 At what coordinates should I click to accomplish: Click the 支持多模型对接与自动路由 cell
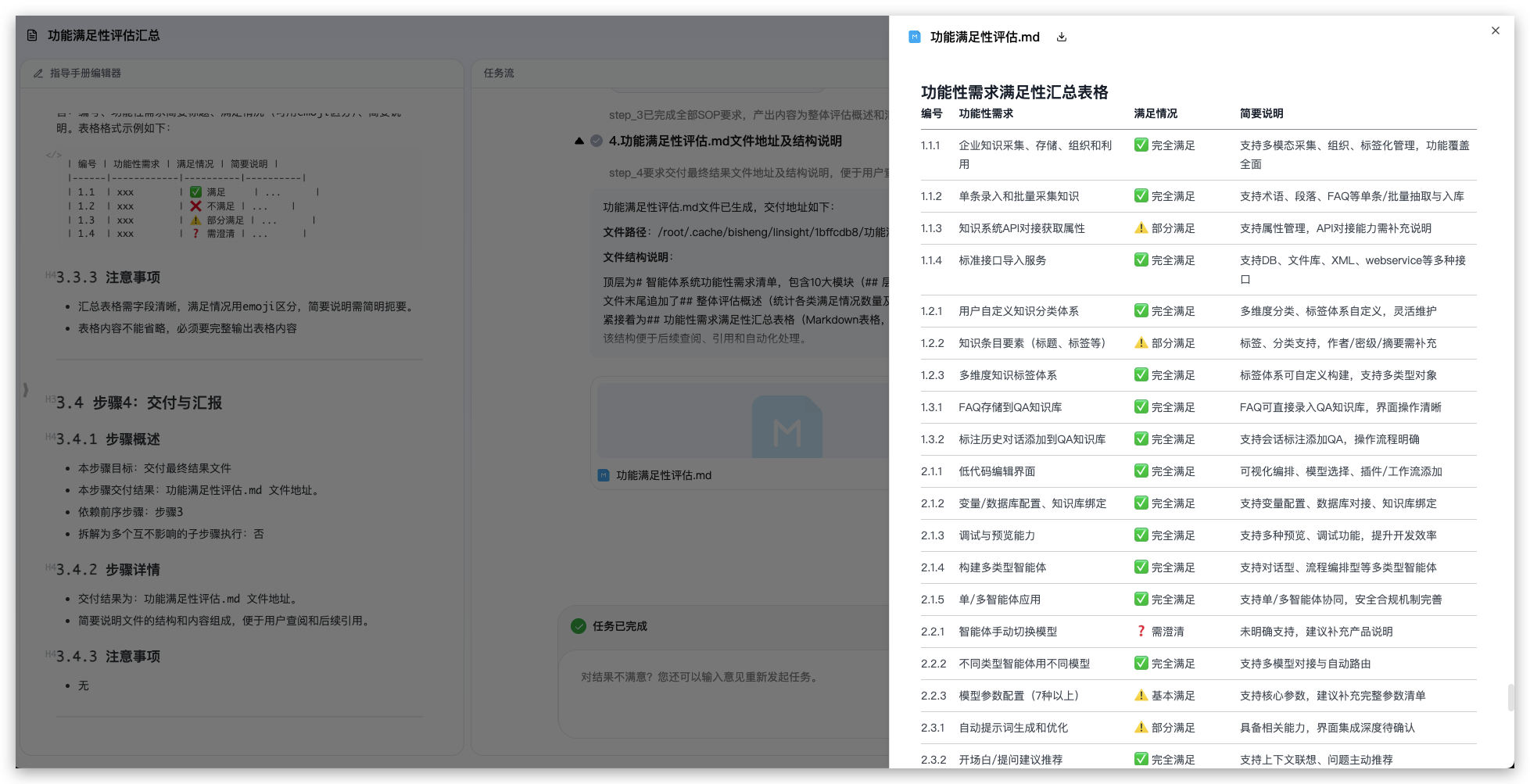(x=1305, y=664)
